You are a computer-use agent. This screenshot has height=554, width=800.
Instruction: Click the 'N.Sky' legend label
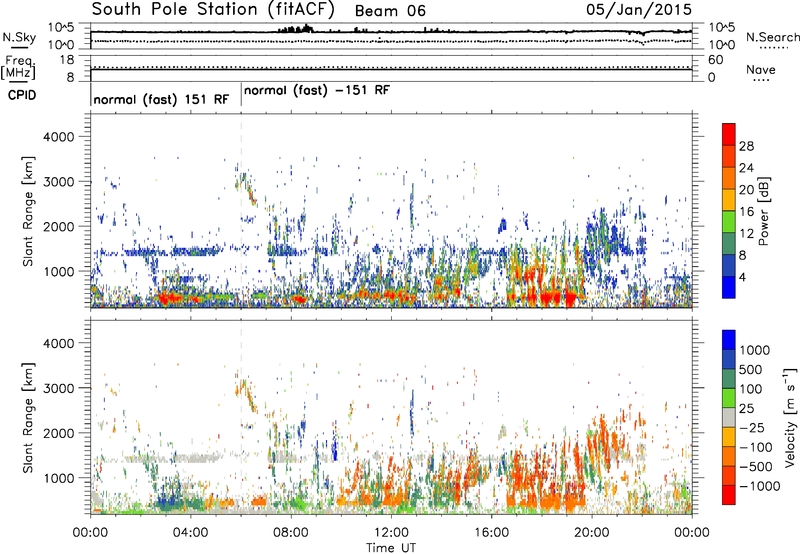pyautogui.click(x=18, y=37)
